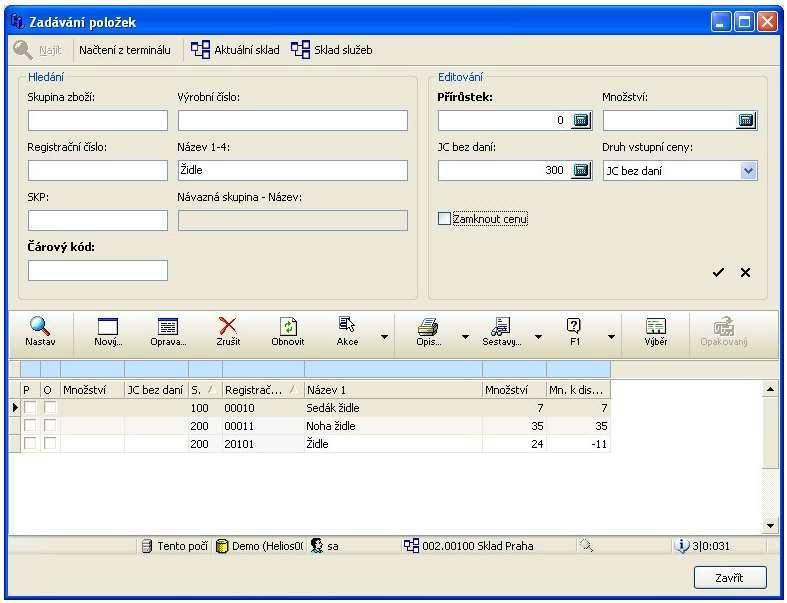Open calculator for Přírůstek field
The height and width of the screenshot is (603, 787).
point(581,120)
